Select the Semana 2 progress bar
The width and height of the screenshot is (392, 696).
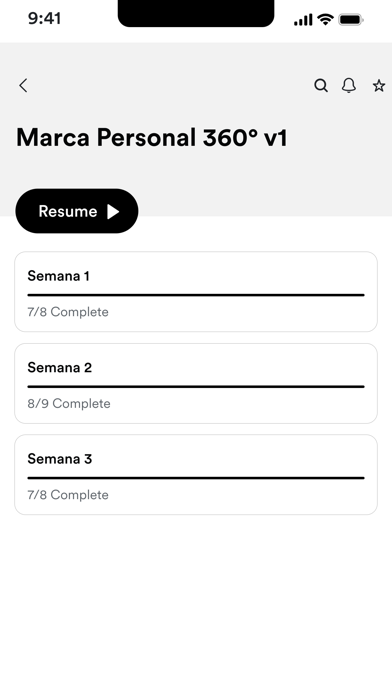pyautogui.click(x=196, y=387)
